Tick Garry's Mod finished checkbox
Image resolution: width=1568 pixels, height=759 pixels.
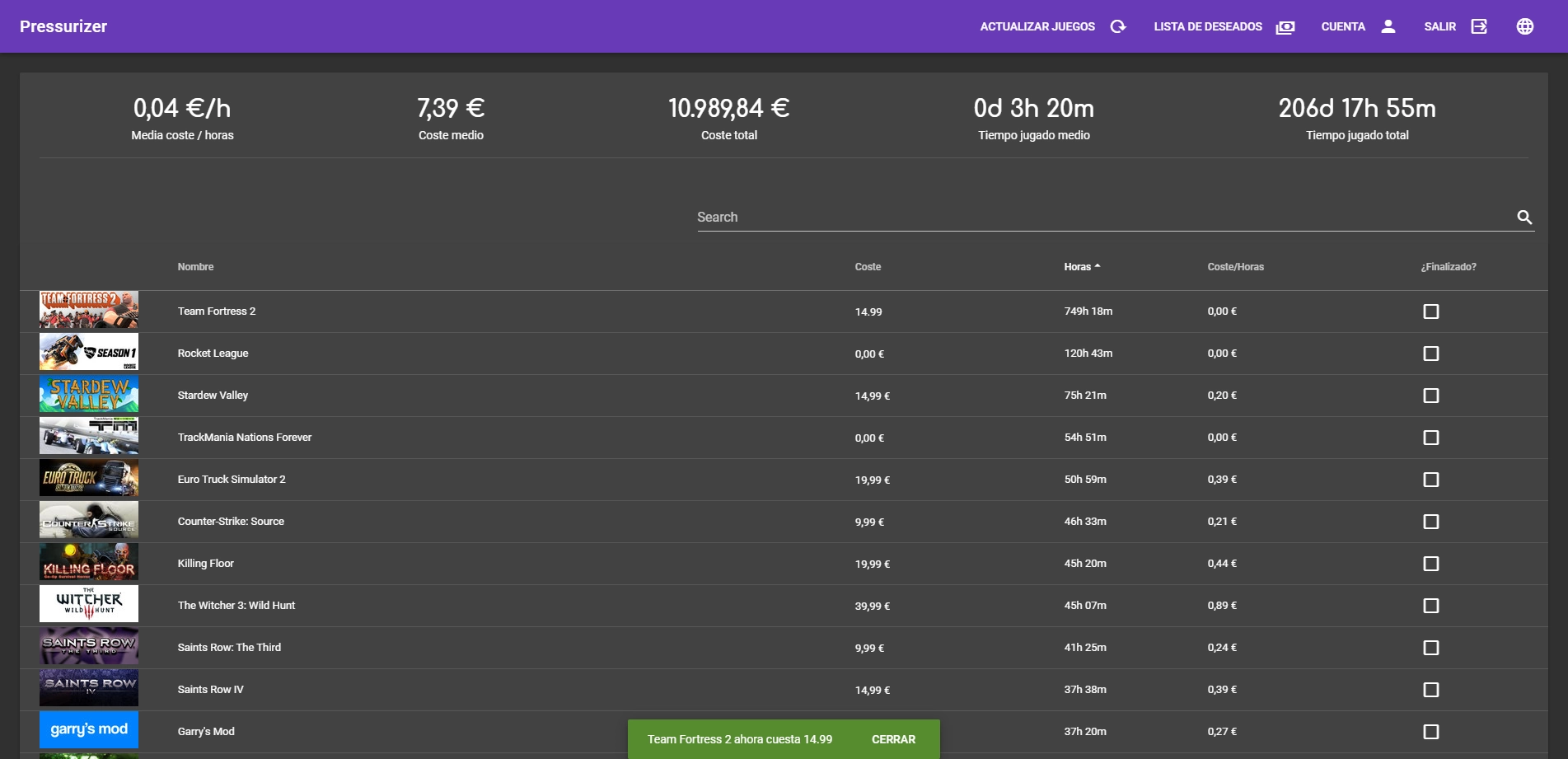tap(1431, 732)
